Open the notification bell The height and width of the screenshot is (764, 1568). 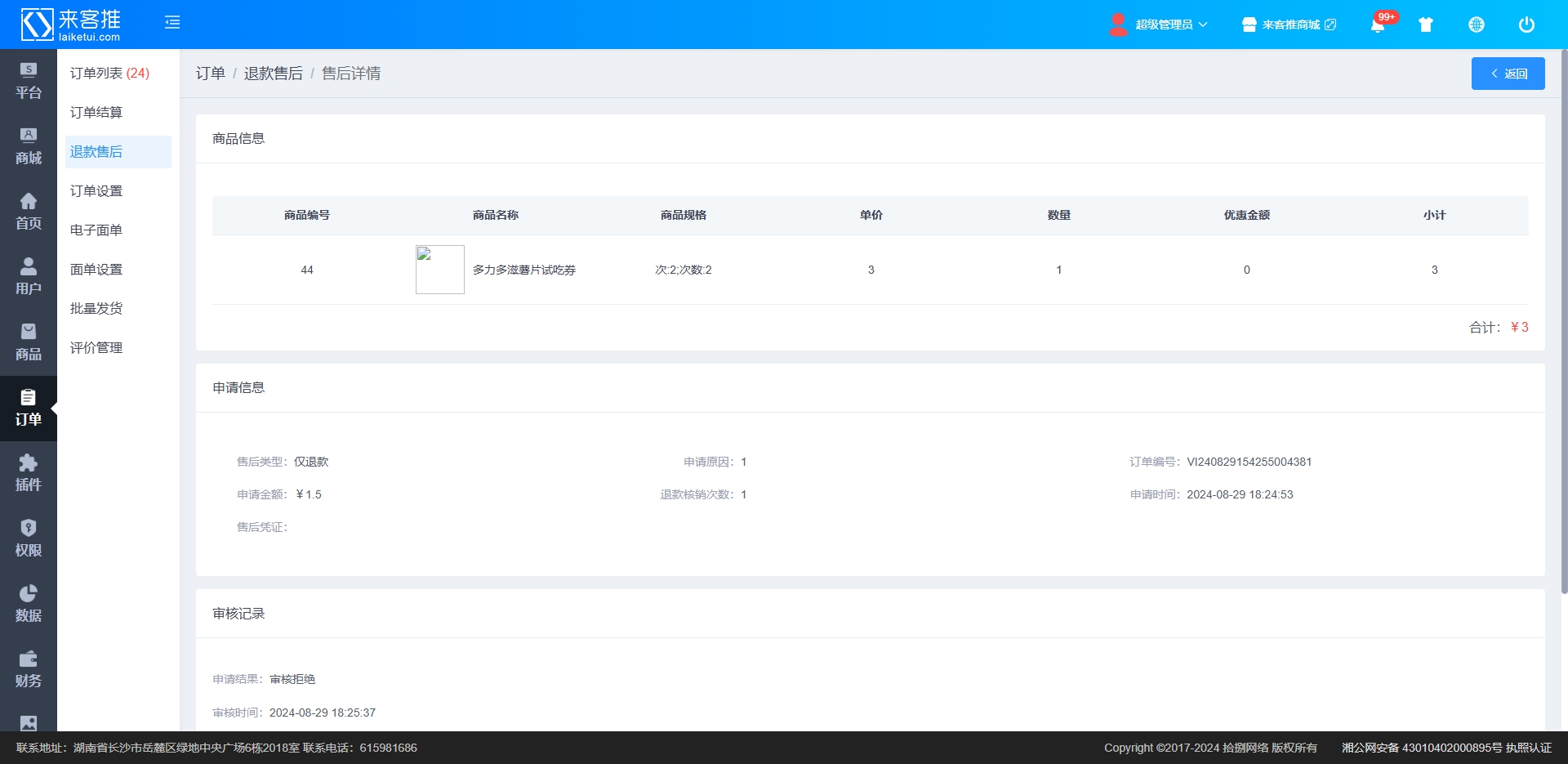1378,25
